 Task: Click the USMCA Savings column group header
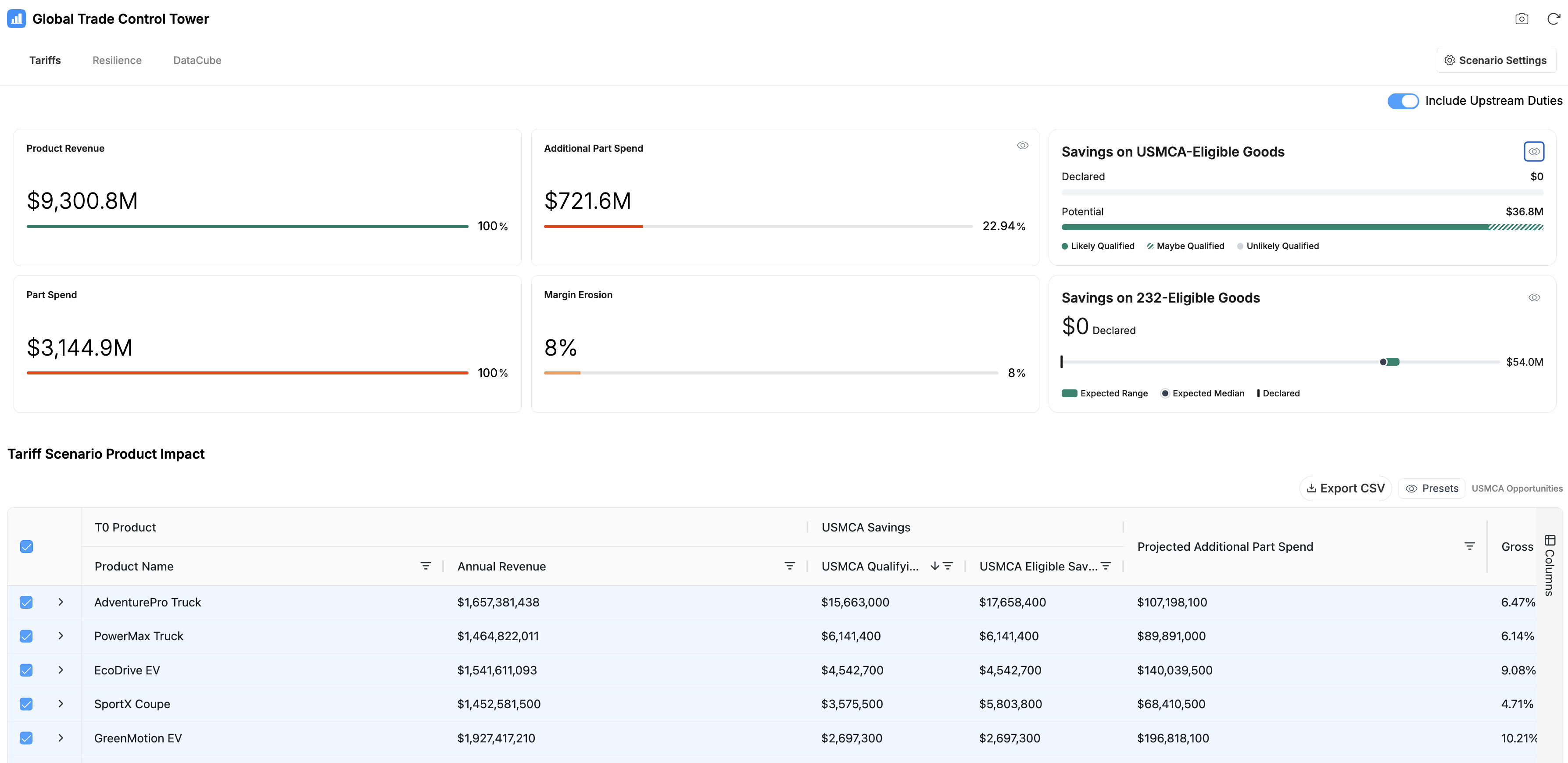[x=866, y=528]
